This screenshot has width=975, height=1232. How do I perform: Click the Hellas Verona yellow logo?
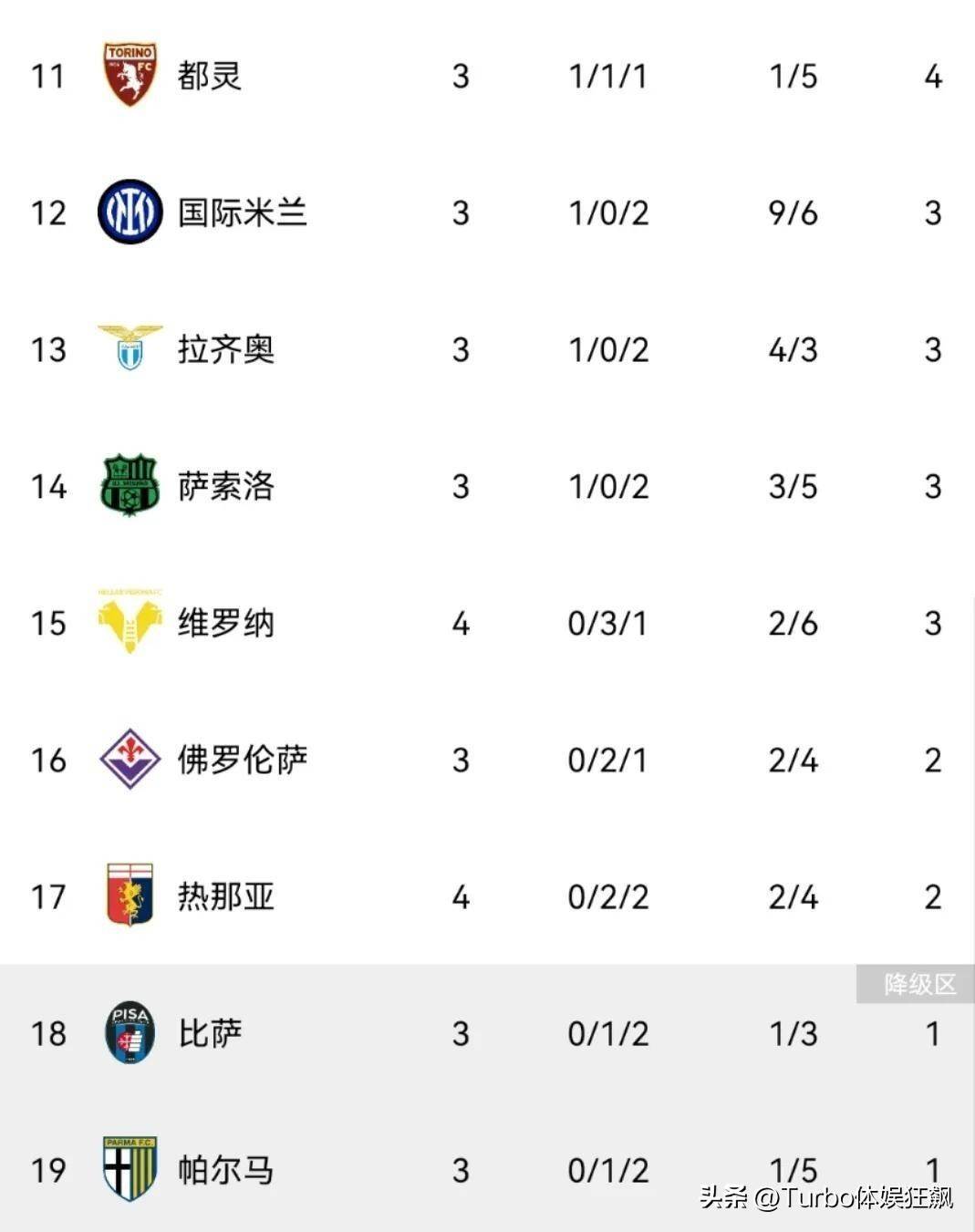click(130, 622)
